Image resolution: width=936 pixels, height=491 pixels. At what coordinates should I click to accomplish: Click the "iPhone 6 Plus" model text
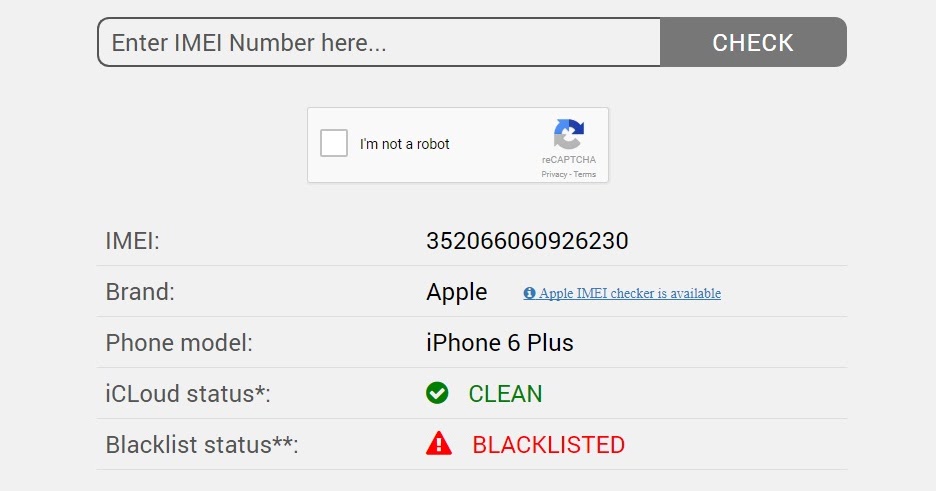point(500,343)
